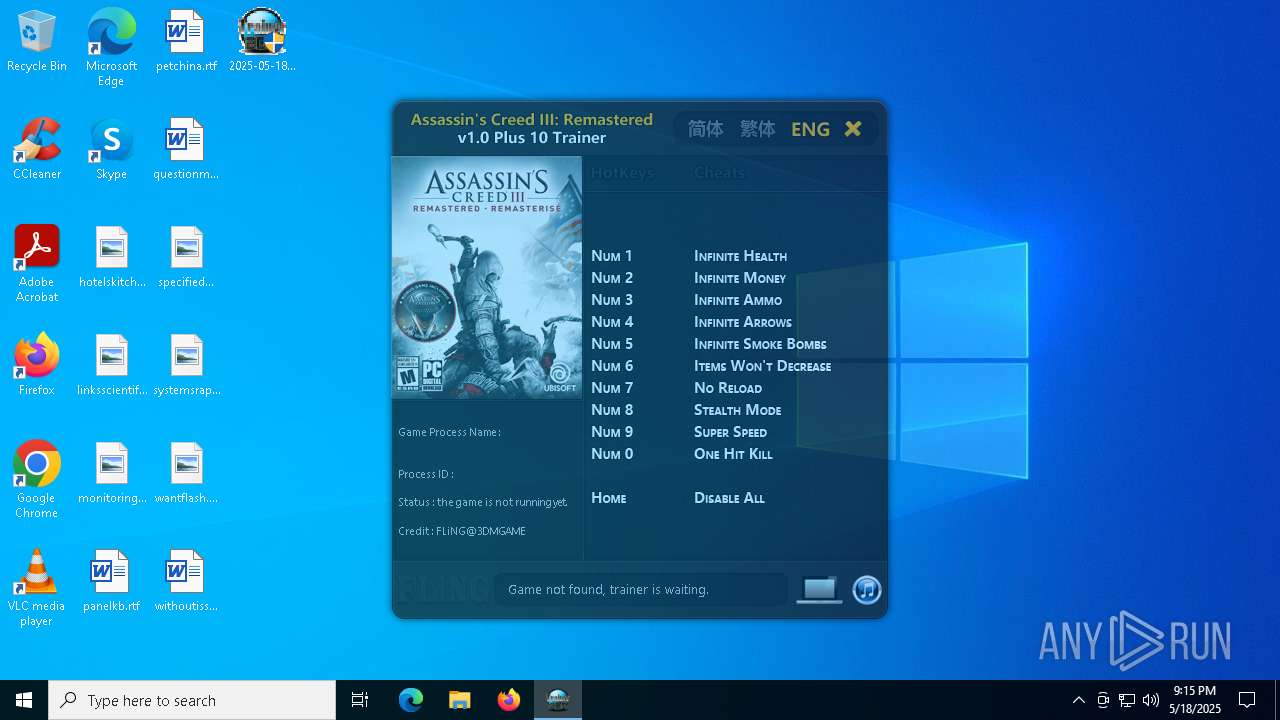This screenshot has width=1280, height=720.
Task: Toggle Infinite Health cheat
Action: pos(740,256)
